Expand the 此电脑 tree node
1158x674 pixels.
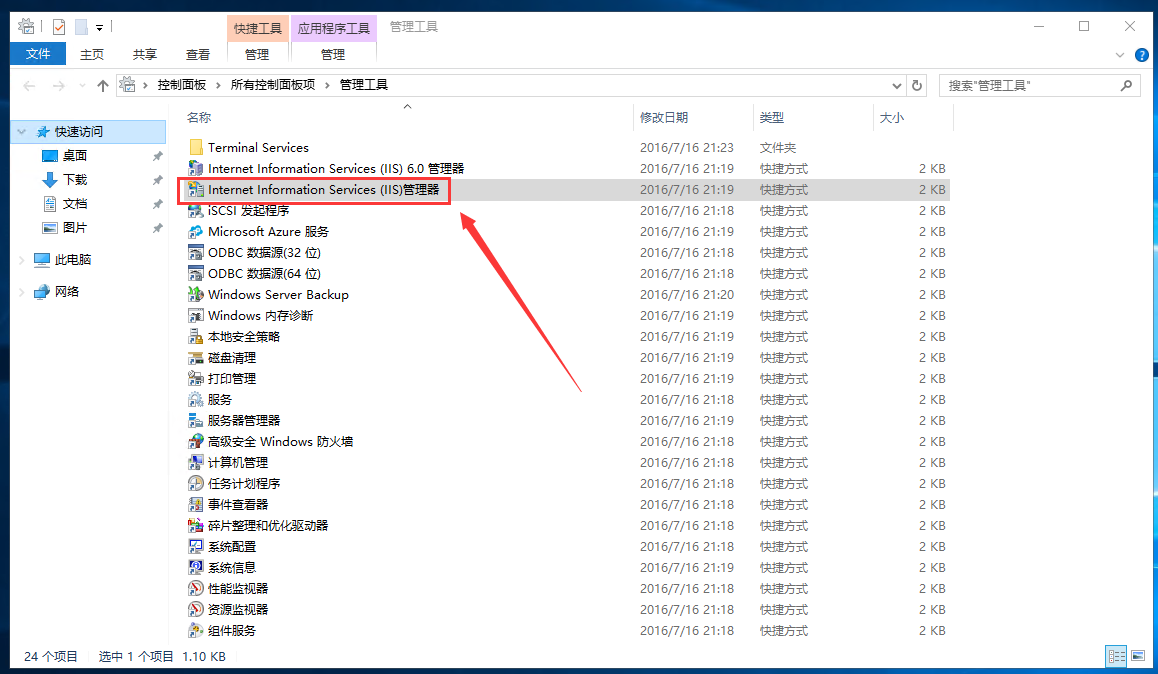tap(22, 260)
